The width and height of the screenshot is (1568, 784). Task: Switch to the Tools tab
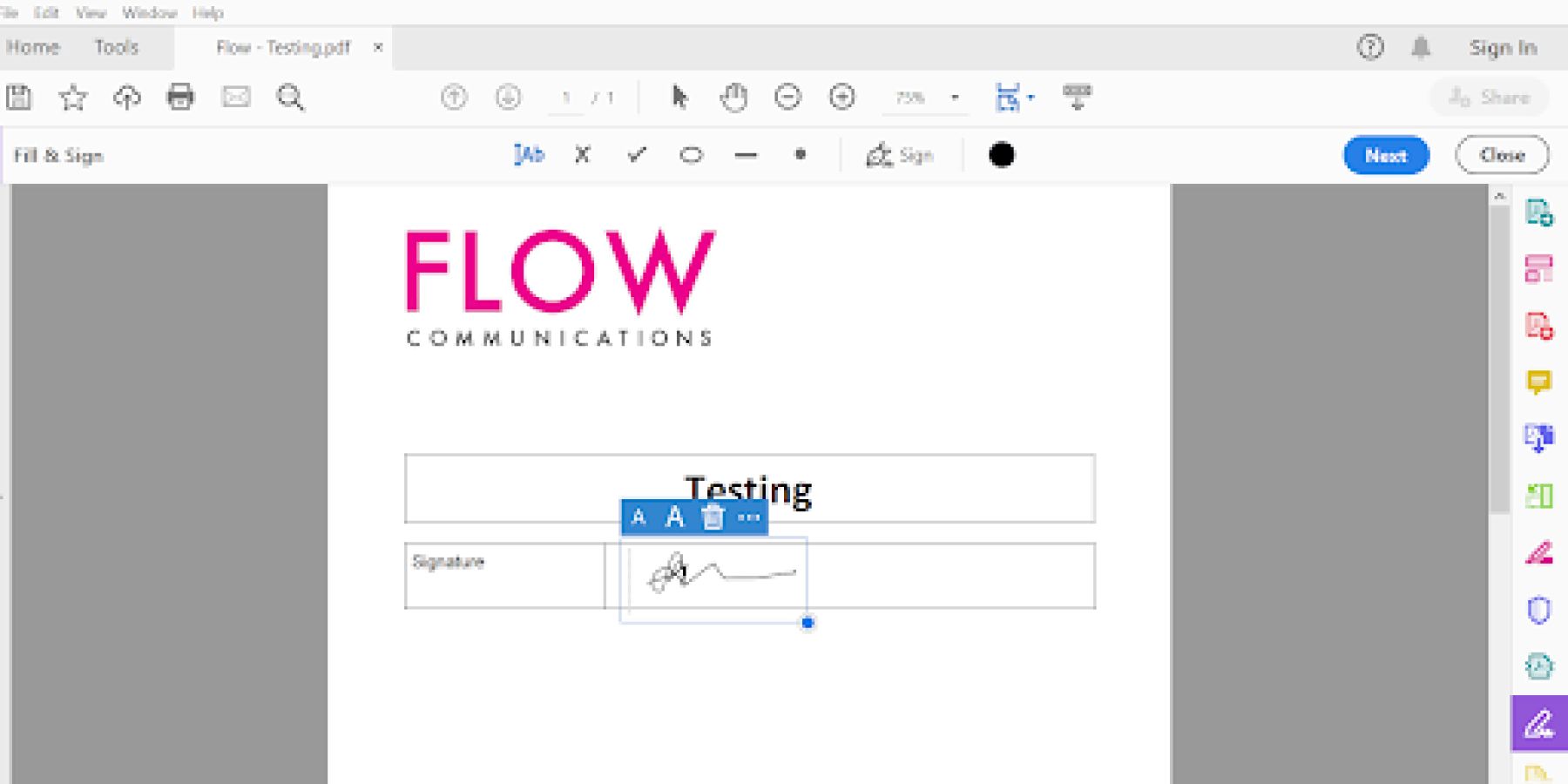(117, 47)
